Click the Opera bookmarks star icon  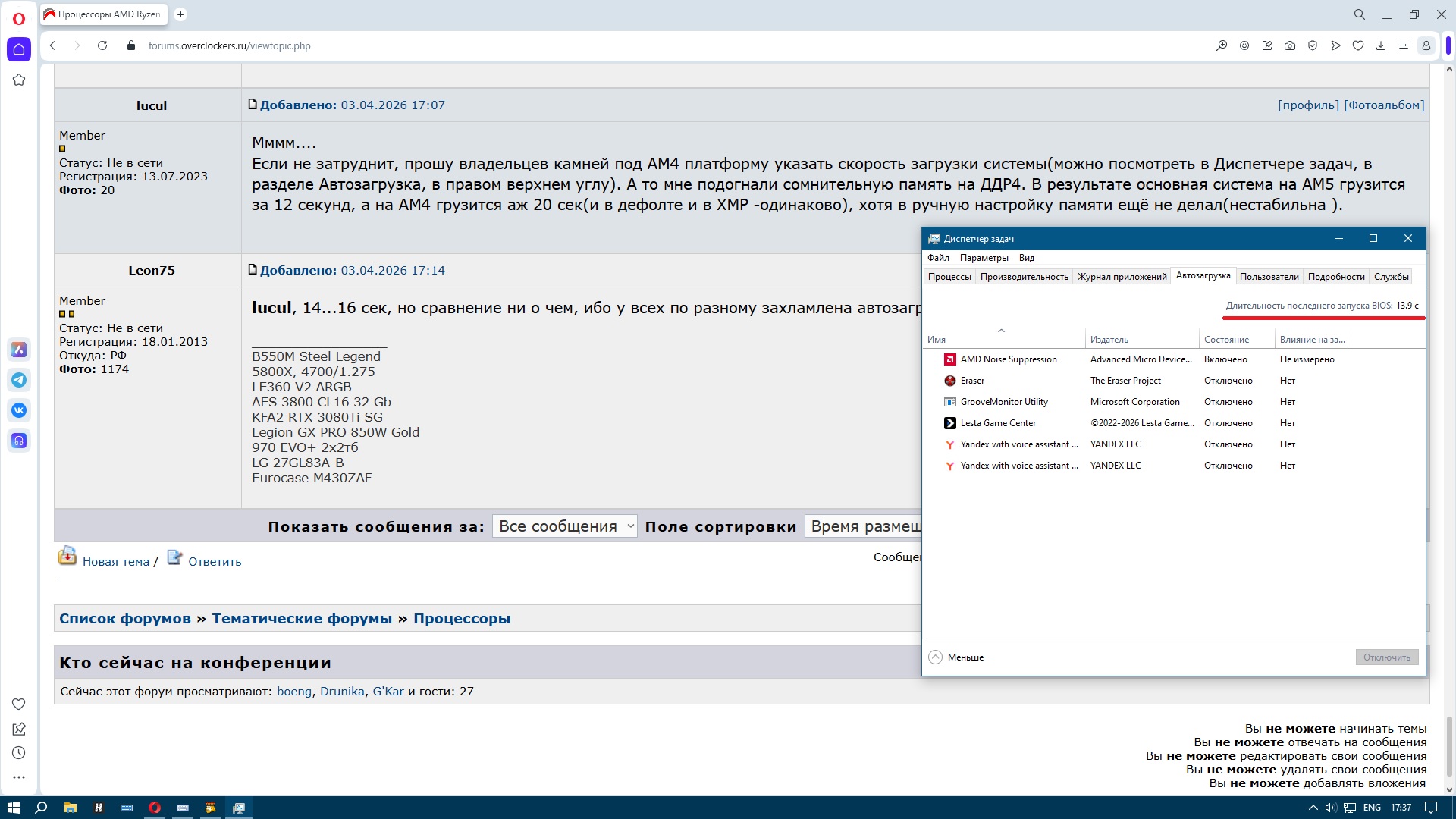pyautogui.click(x=19, y=80)
